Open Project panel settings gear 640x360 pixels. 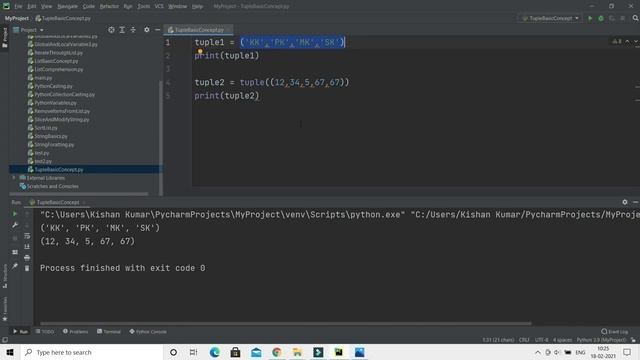(x=147, y=30)
